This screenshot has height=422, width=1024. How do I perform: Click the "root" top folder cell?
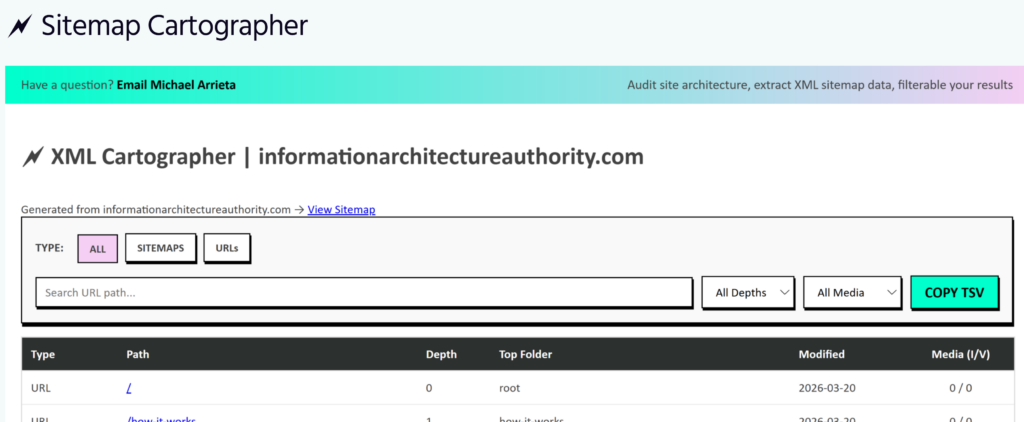pos(509,388)
